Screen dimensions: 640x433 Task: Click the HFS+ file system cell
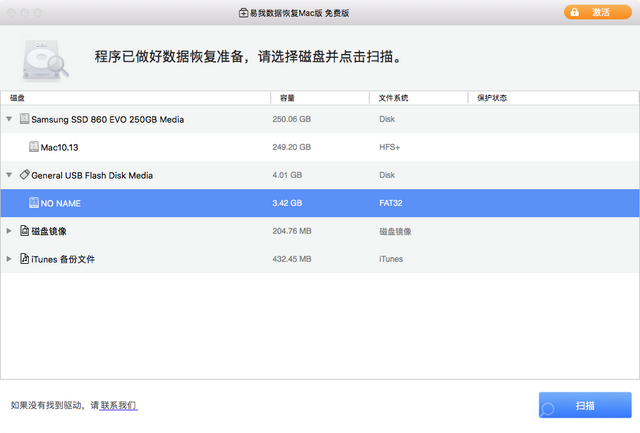pos(389,147)
